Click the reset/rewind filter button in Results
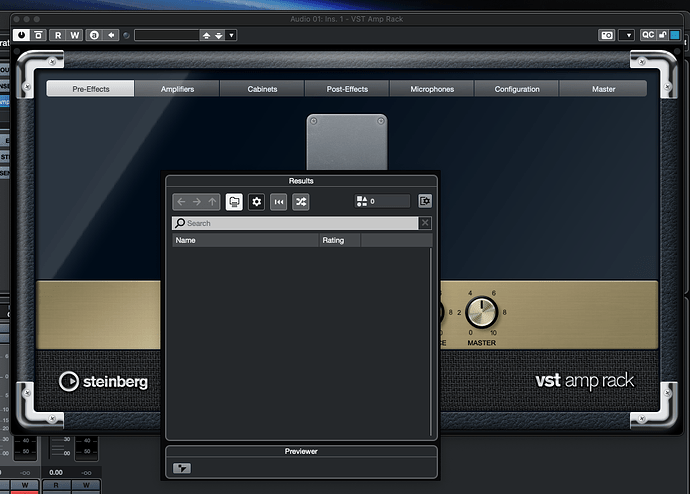This screenshot has width=690, height=494. (x=279, y=202)
